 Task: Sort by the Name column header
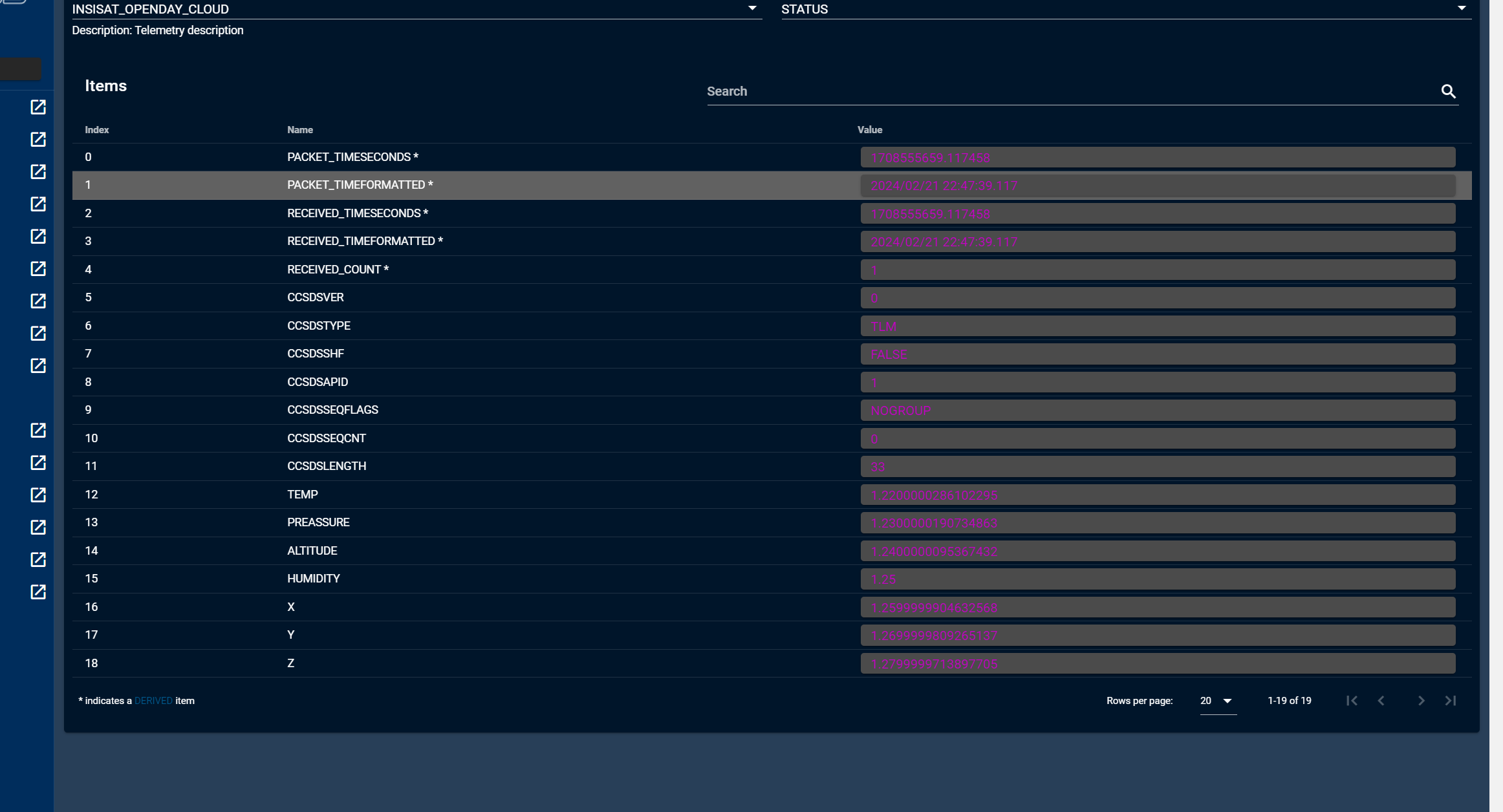click(x=300, y=130)
